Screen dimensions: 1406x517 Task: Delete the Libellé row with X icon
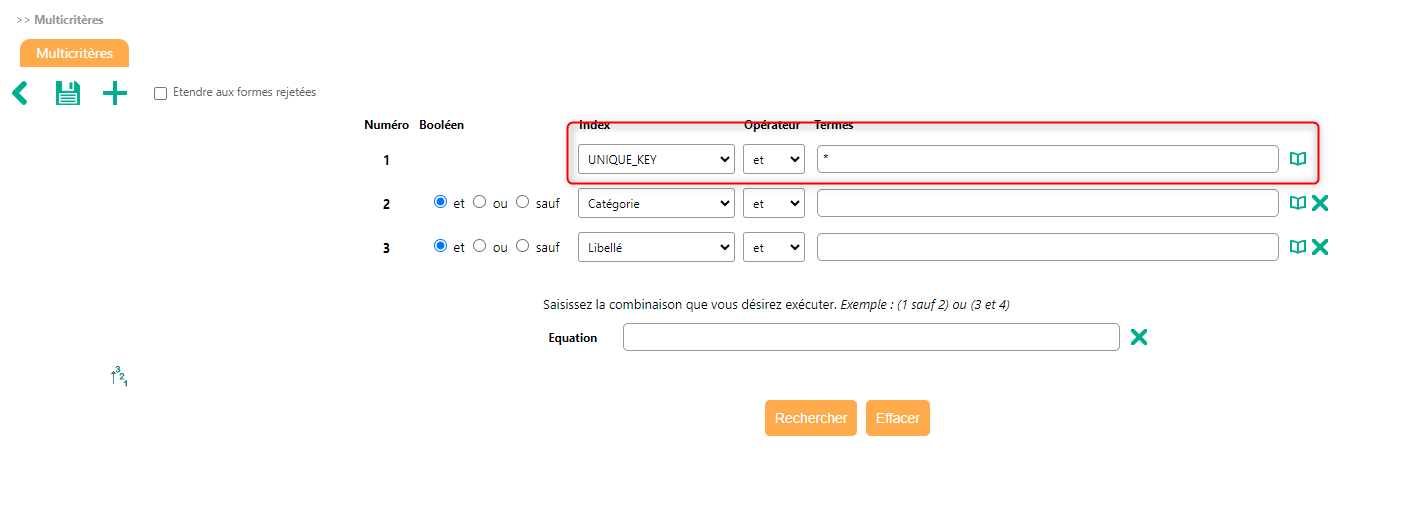pos(1320,247)
